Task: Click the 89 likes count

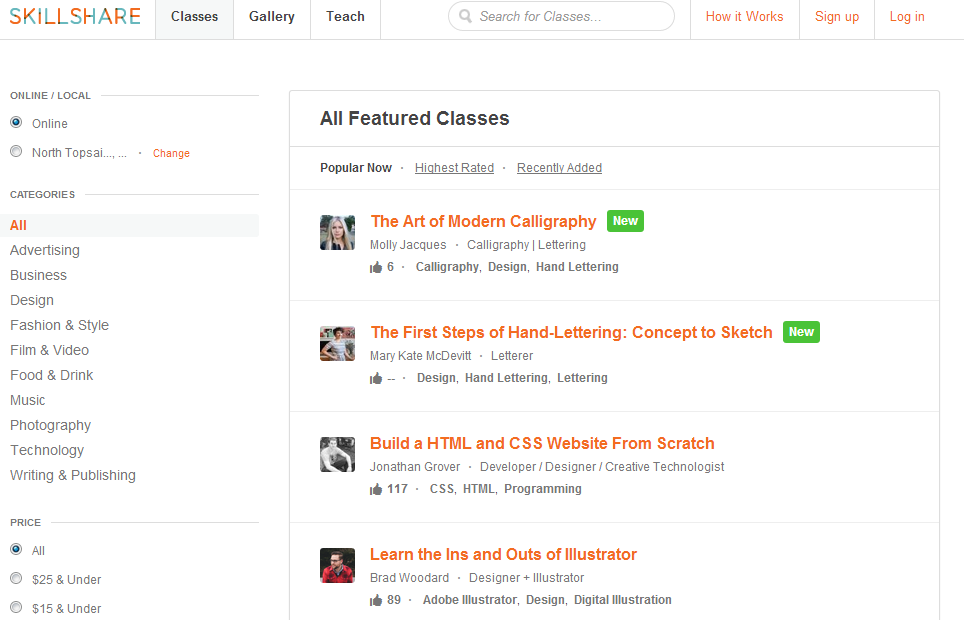Action: 394,600
